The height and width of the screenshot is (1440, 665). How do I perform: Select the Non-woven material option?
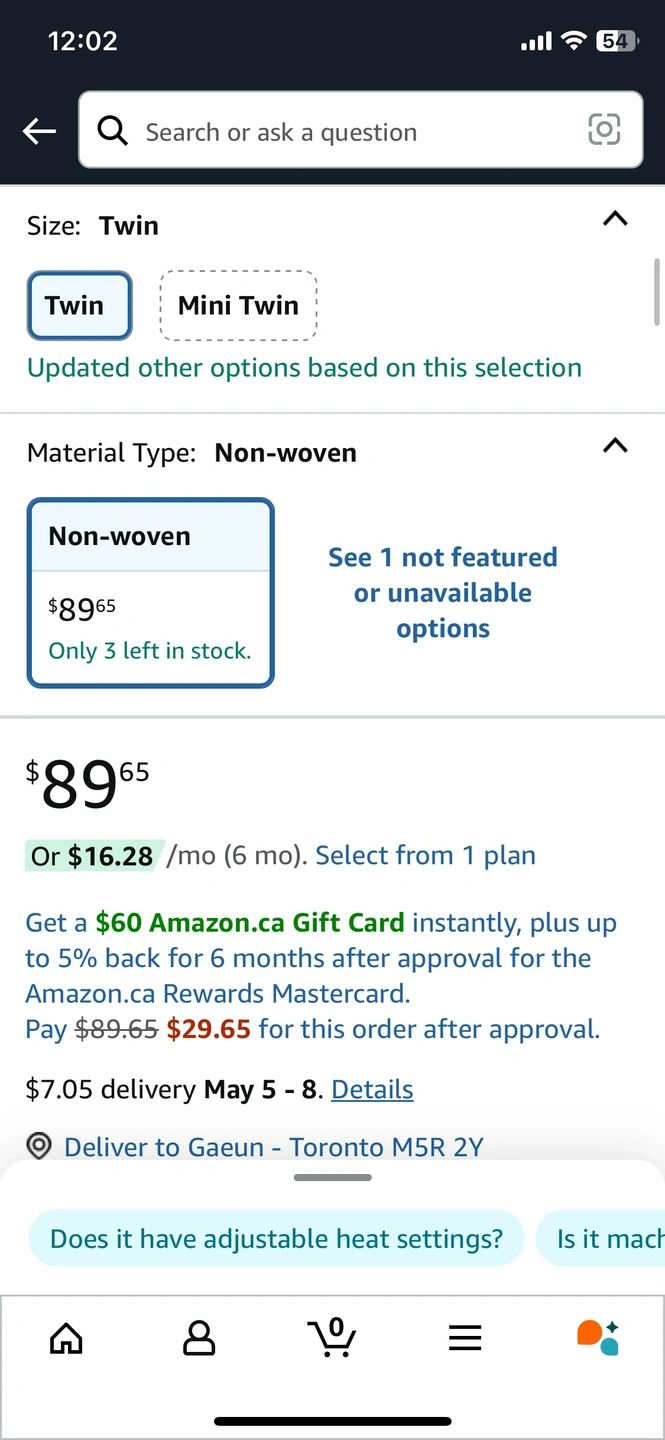pos(150,593)
